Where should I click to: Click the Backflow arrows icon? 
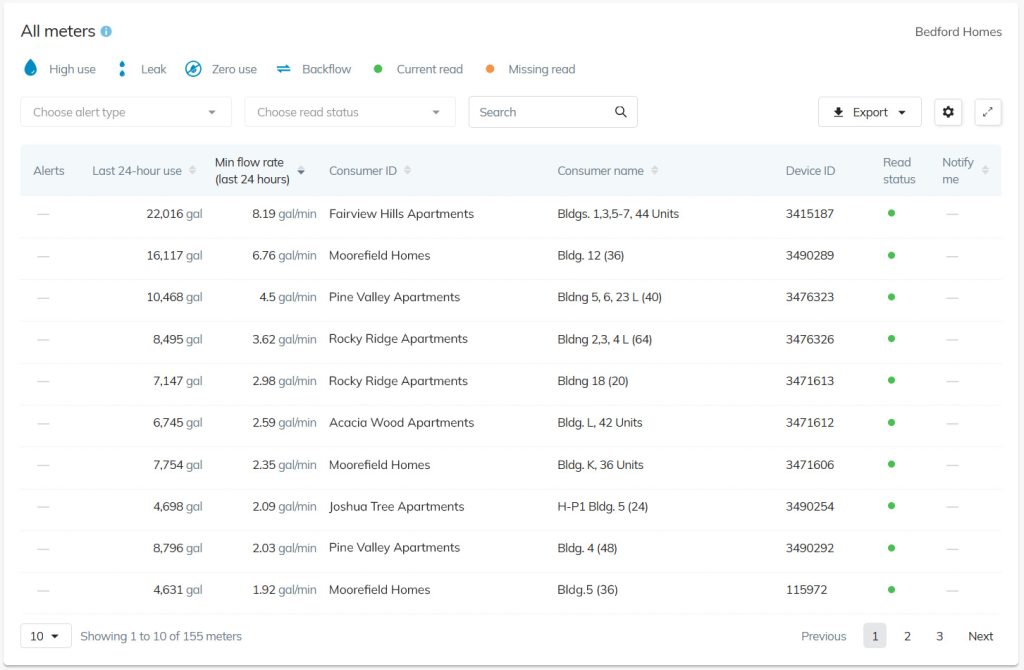click(x=284, y=69)
